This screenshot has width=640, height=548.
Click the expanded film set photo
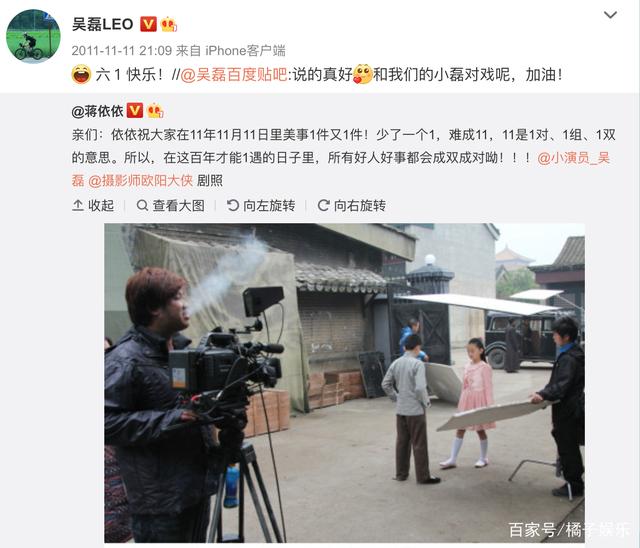[344, 383]
